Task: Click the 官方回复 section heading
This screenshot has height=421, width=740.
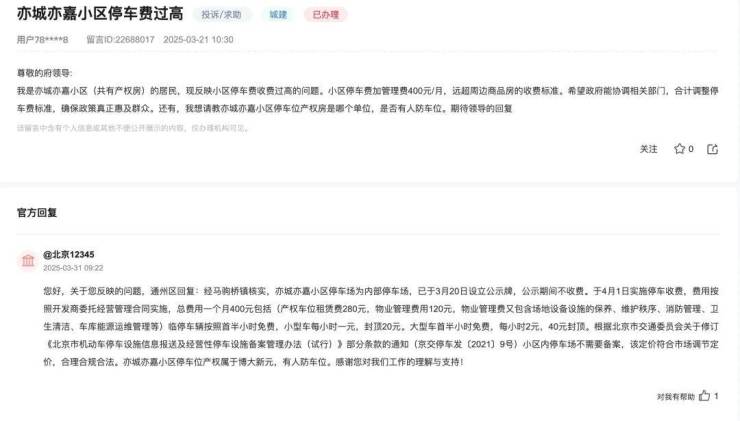Action: [37, 213]
